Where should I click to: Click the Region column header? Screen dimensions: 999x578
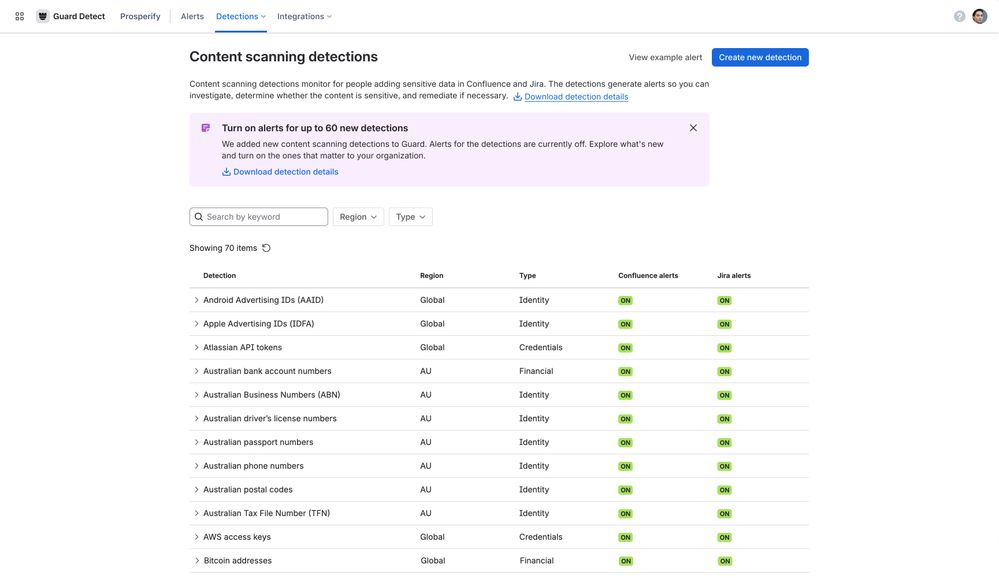[431, 276]
